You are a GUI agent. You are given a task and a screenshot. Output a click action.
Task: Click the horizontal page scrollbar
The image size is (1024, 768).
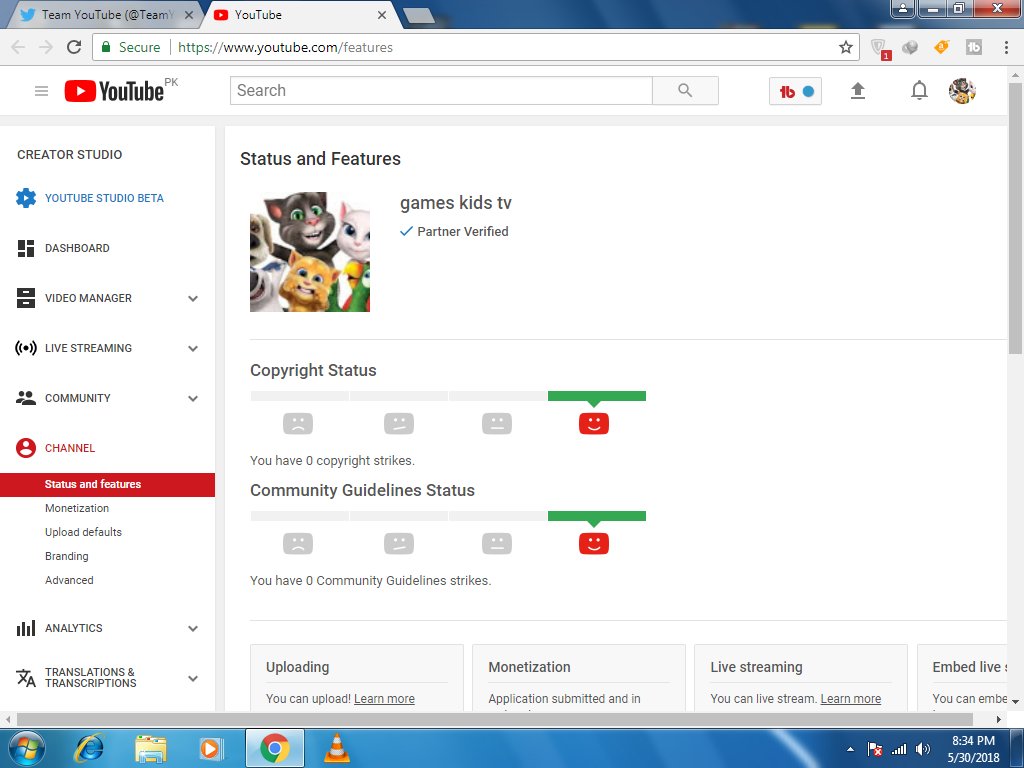click(494, 719)
